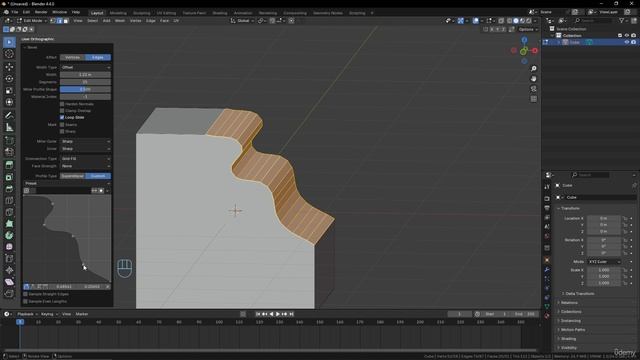Set Affect to Edges
640x360 pixels.
tap(98, 58)
